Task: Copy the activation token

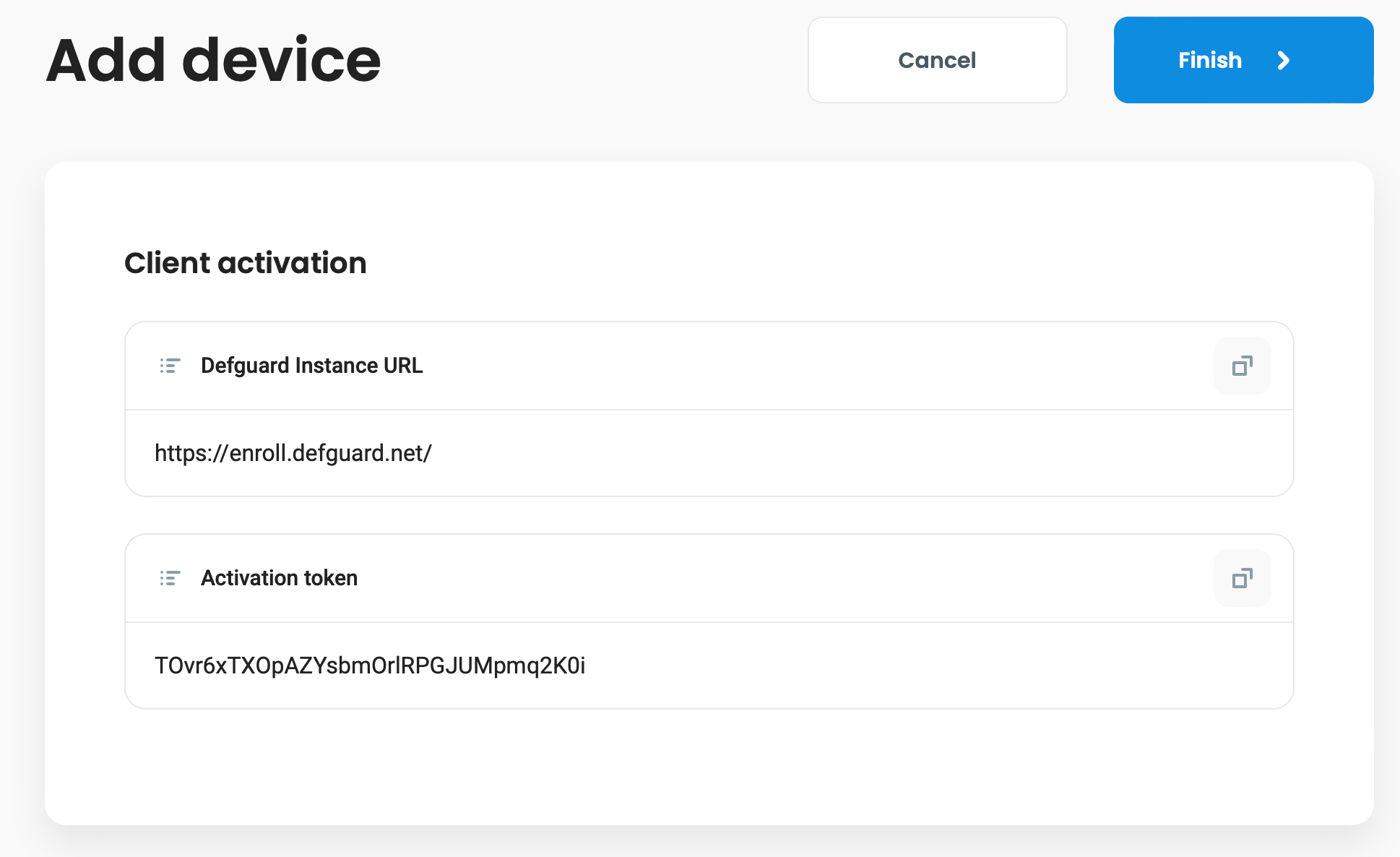Action: point(1242,578)
